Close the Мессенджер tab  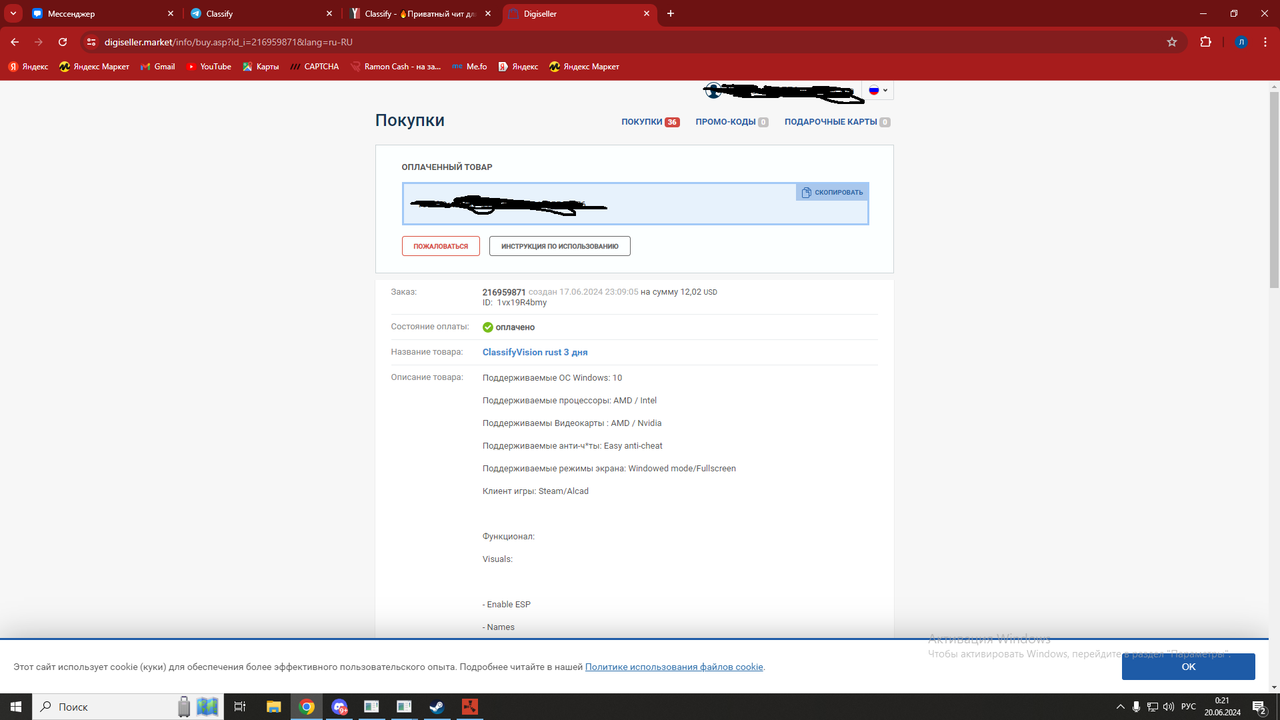tap(170, 14)
